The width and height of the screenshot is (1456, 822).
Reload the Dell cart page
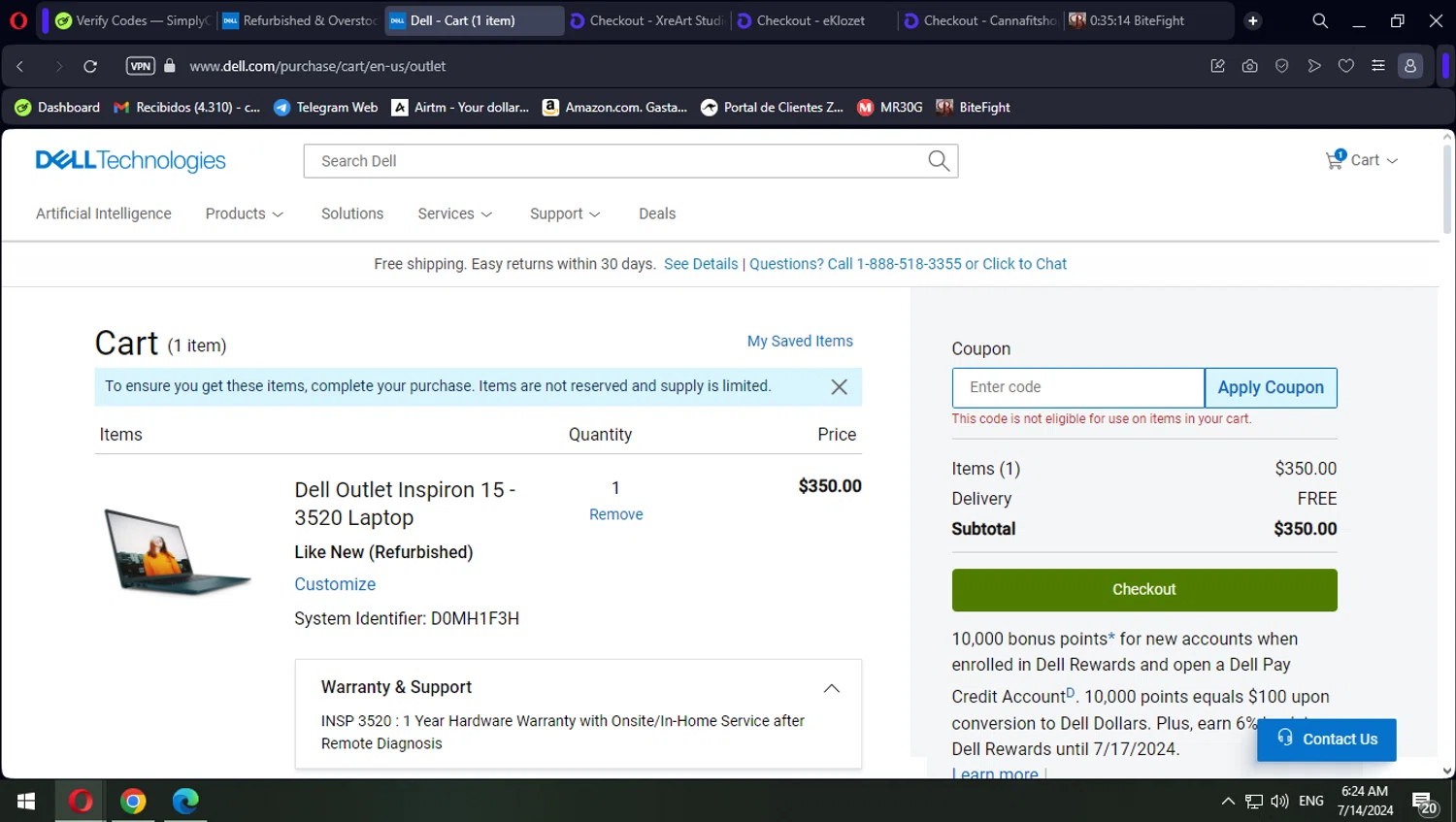point(90,66)
